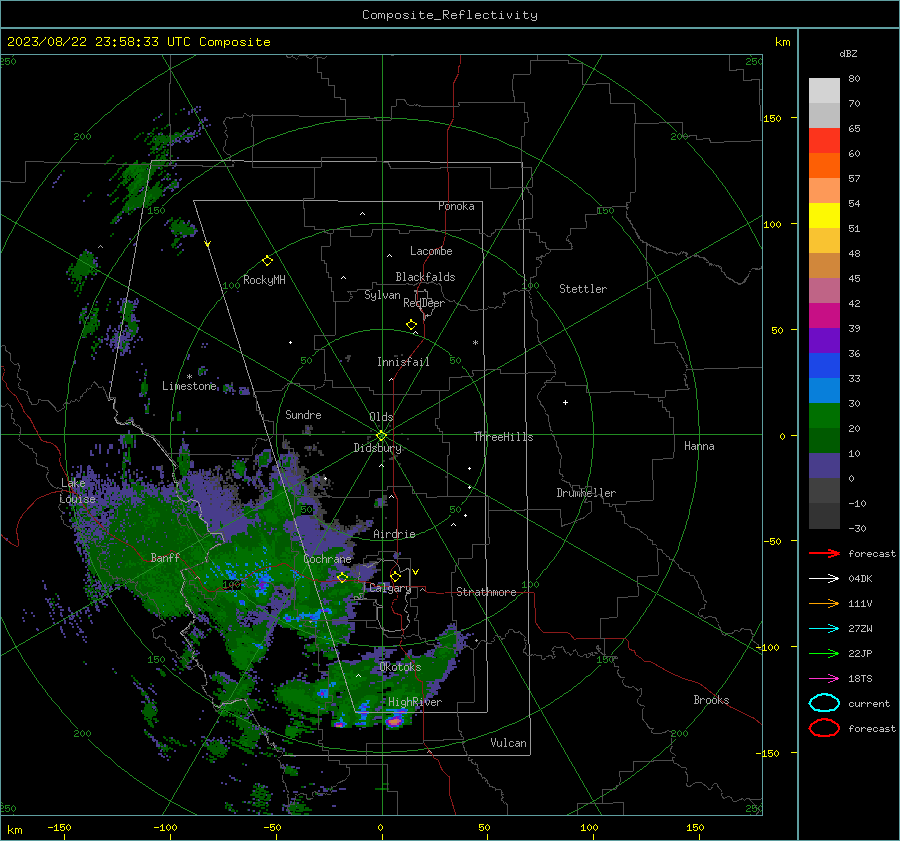
Task: Click the magenta 18TS arrow in legend
Action: click(824, 679)
